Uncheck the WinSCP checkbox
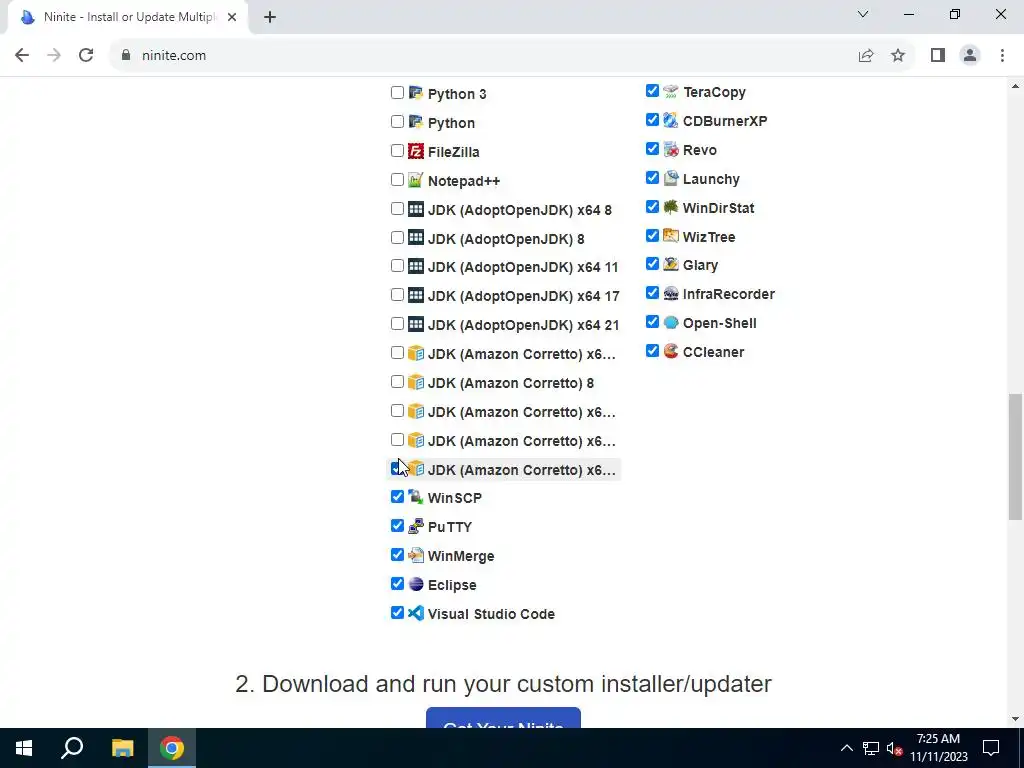 [x=397, y=497]
